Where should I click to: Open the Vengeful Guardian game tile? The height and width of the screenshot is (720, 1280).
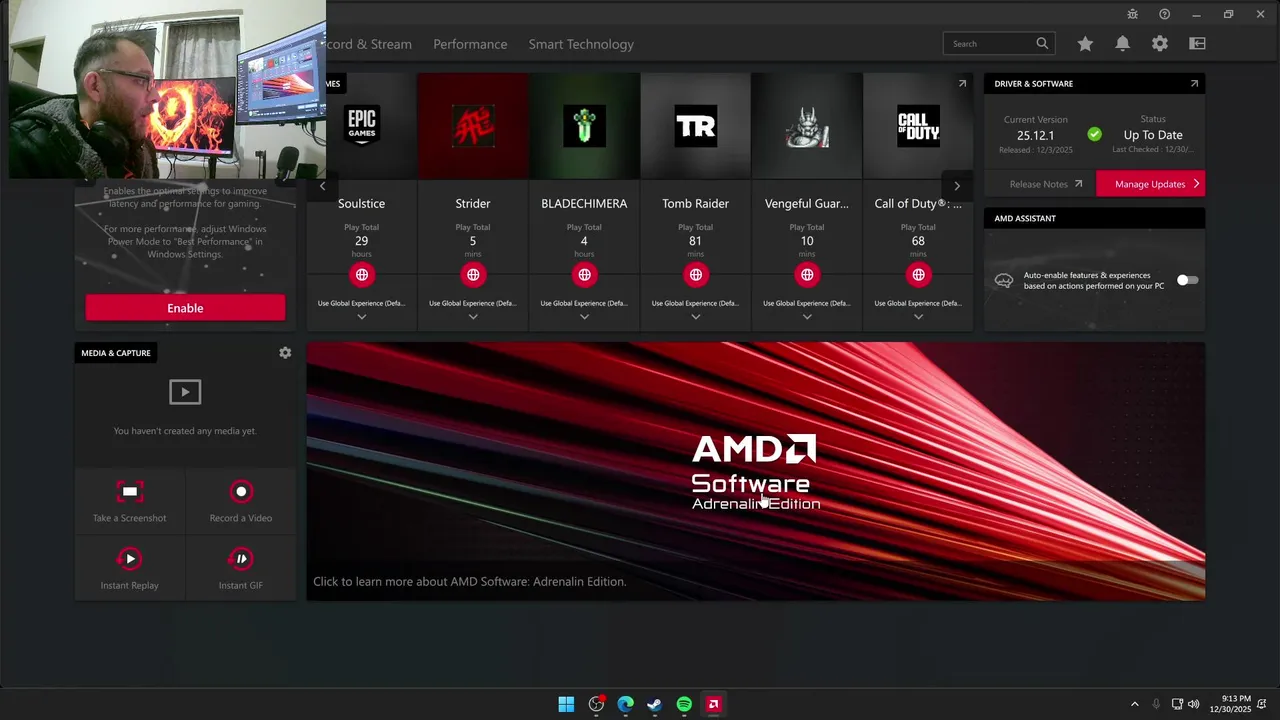tap(807, 126)
